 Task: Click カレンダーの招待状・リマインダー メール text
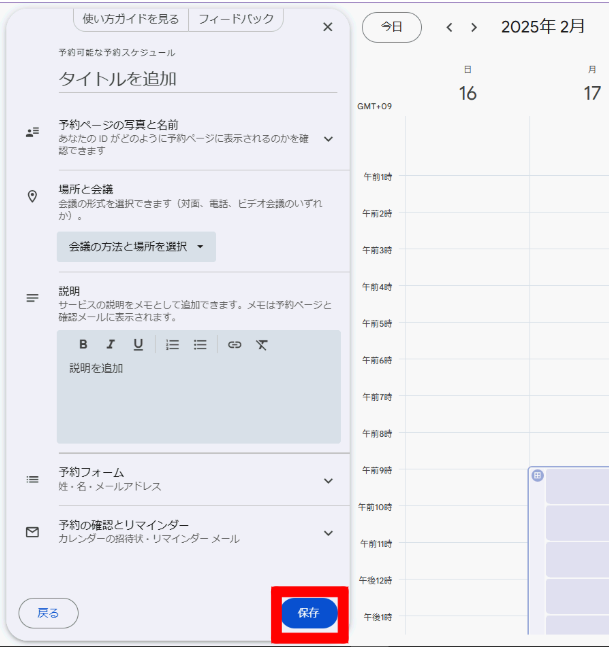coord(149,539)
